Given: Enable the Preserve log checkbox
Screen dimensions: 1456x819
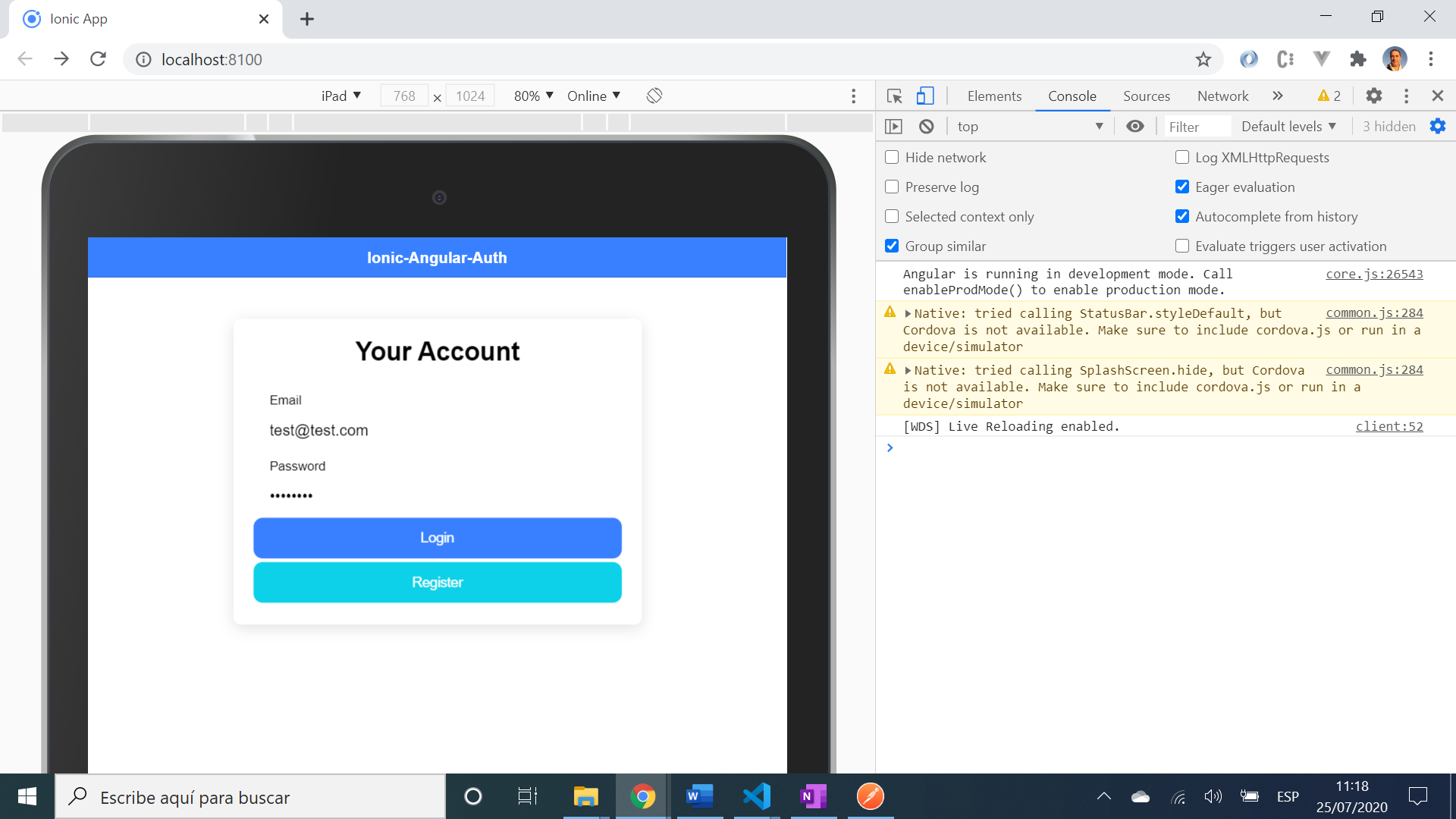Looking at the screenshot, I should pyautogui.click(x=892, y=187).
